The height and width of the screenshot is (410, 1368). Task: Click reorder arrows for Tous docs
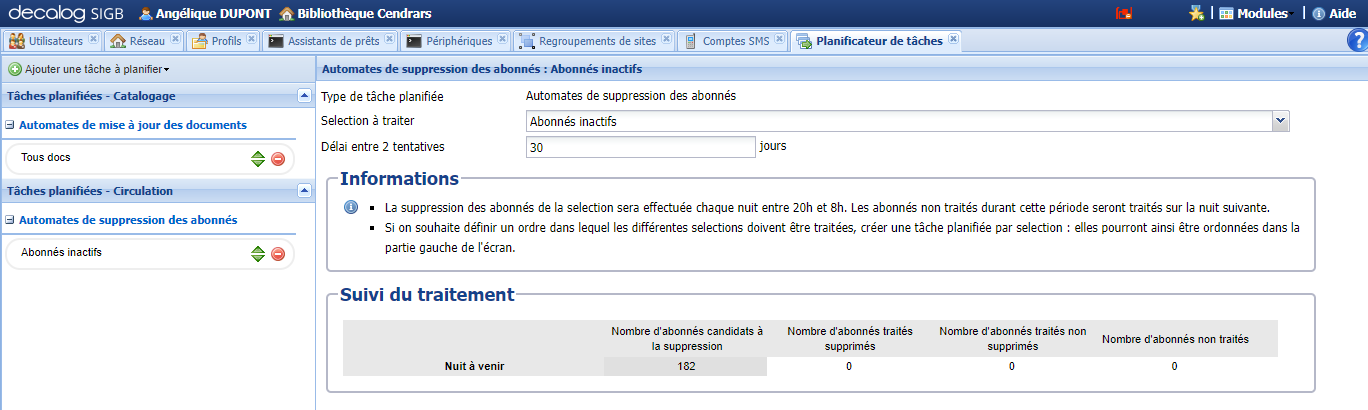(x=258, y=158)
